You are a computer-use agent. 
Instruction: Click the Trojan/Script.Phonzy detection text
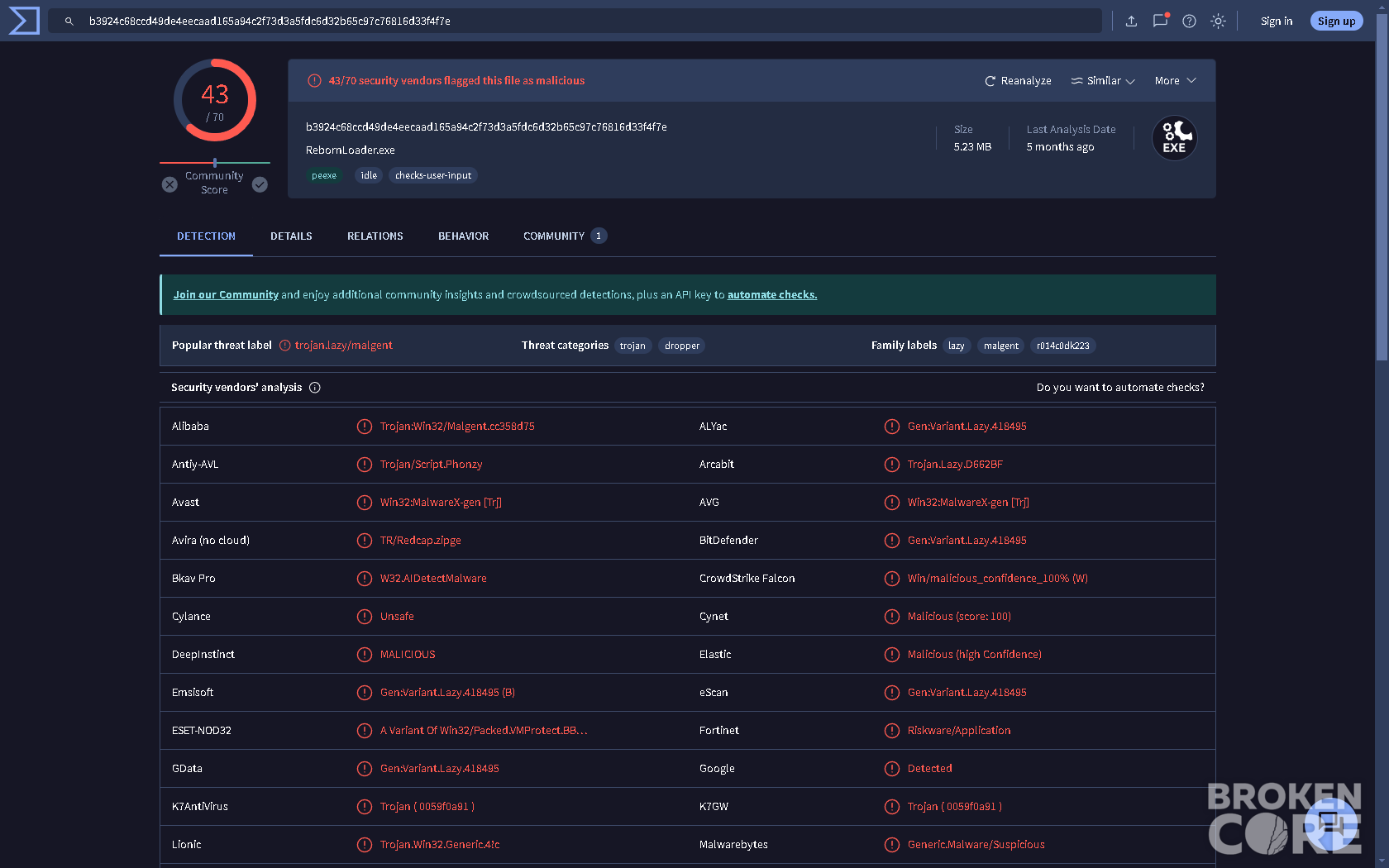click(431, 465)
